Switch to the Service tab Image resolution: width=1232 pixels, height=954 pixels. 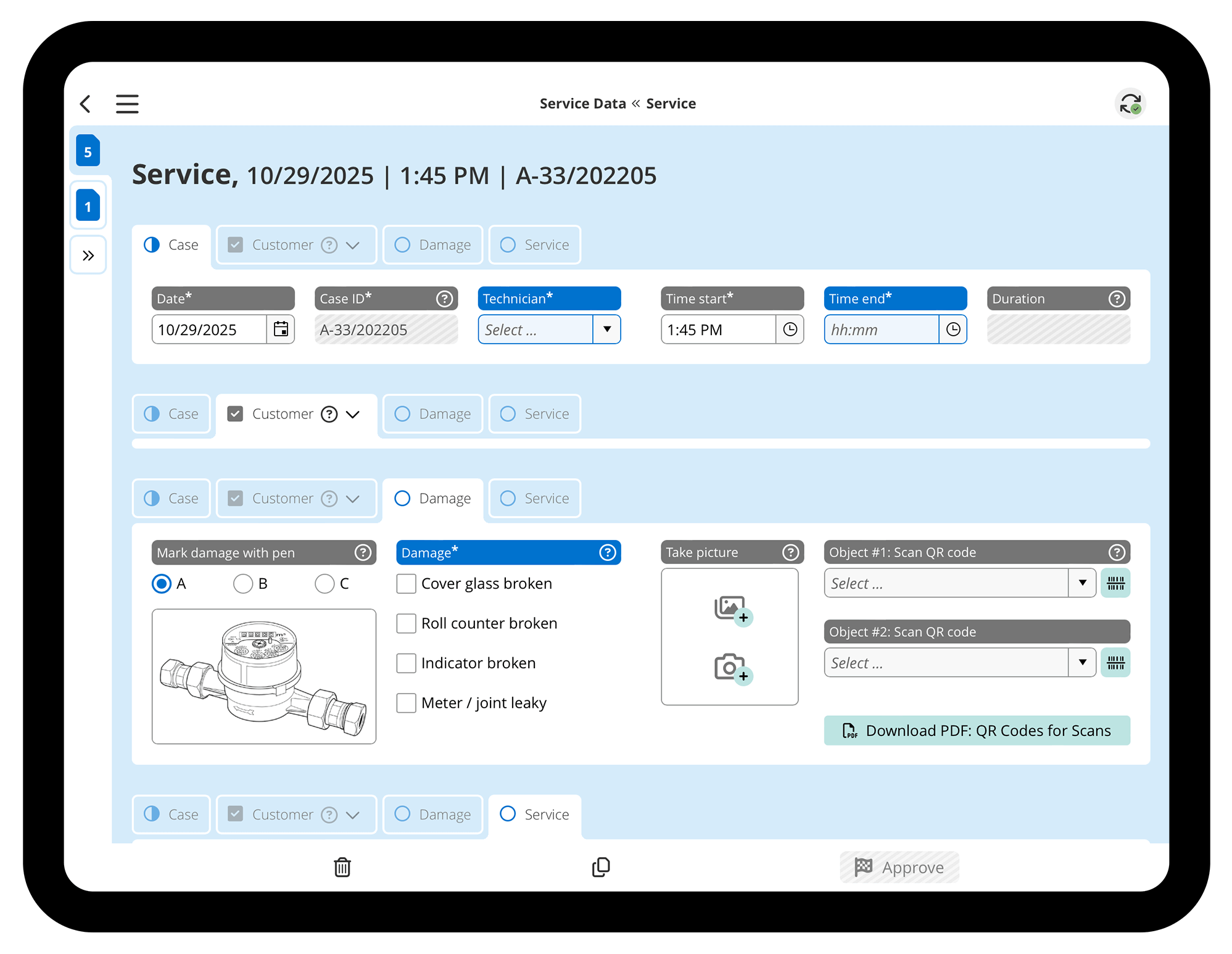pos(534,245)
